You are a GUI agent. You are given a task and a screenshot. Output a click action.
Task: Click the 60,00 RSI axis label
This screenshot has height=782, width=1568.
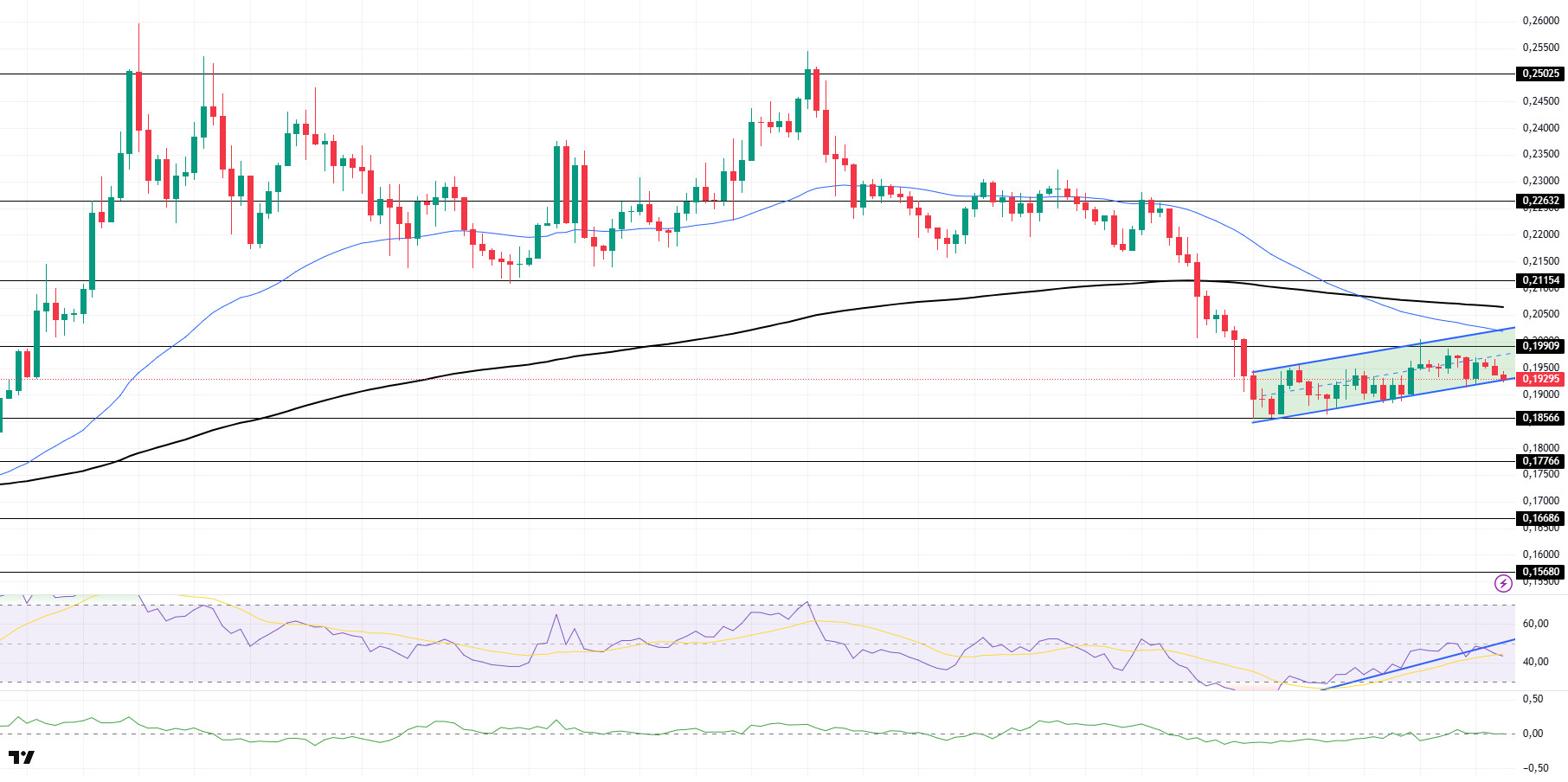click(x=1535, y=624)
